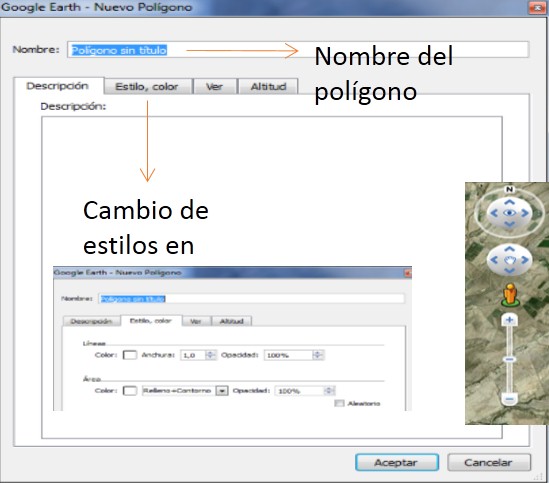Click the Aceptar button
Viewport: 549px width, 483px height.
click(397, 462)
